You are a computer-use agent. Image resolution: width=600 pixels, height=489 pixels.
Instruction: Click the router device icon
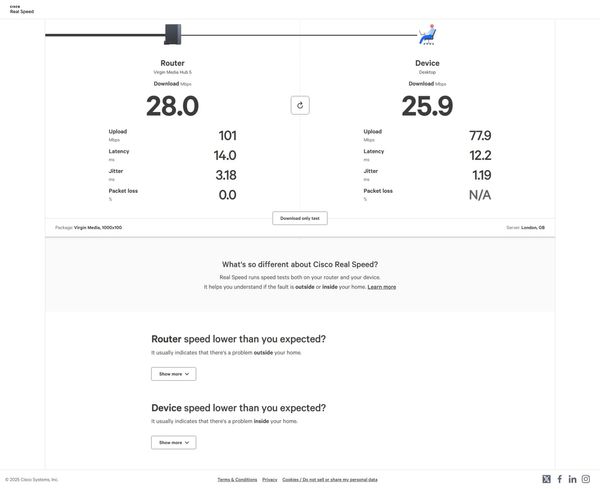pyautogui.click(x=173, y=34)
